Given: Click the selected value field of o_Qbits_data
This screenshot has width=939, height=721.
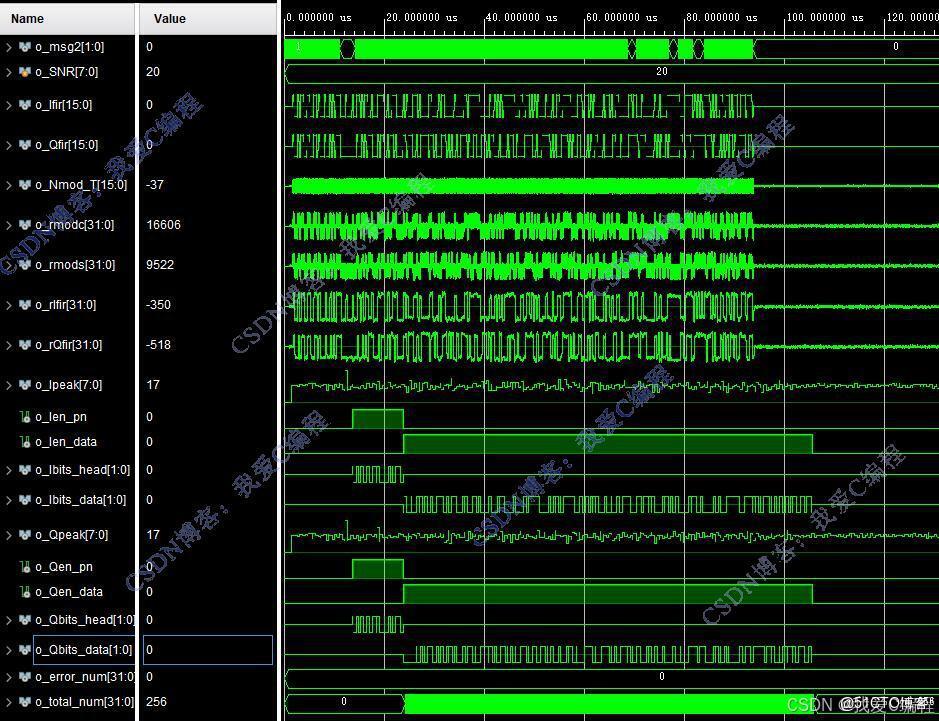Looking at the screenshot, I should 208,650.
